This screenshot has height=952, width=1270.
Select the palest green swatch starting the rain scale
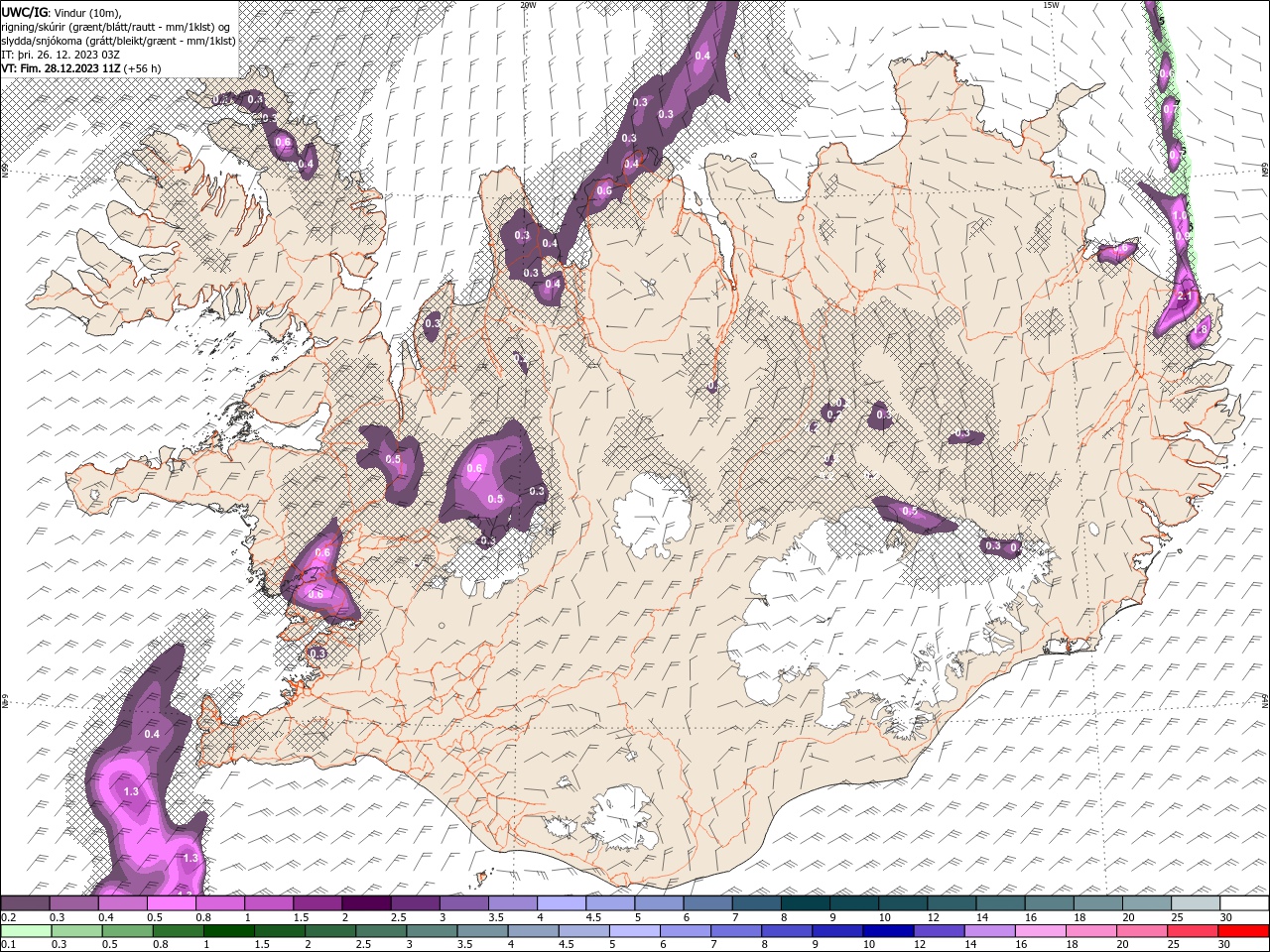pos(25,931)
